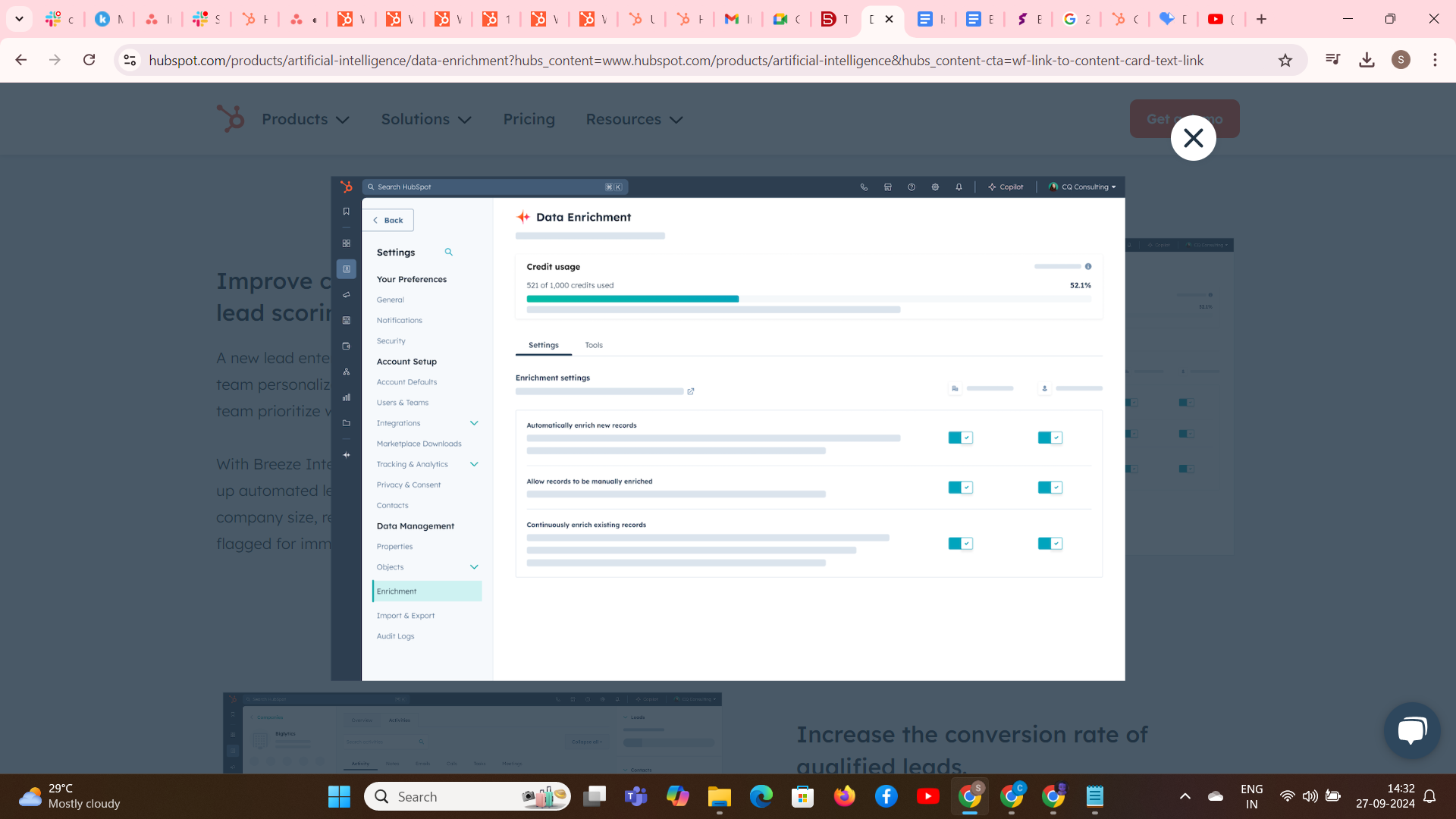Open Microsoft Edge from taskbar
Screen dimensions: 1456x819
pos(761,796)
